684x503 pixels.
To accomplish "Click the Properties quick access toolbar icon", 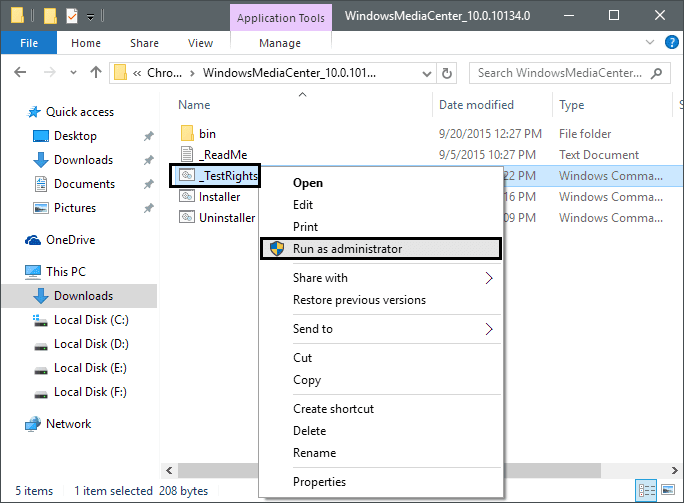I will pos(72,16).
